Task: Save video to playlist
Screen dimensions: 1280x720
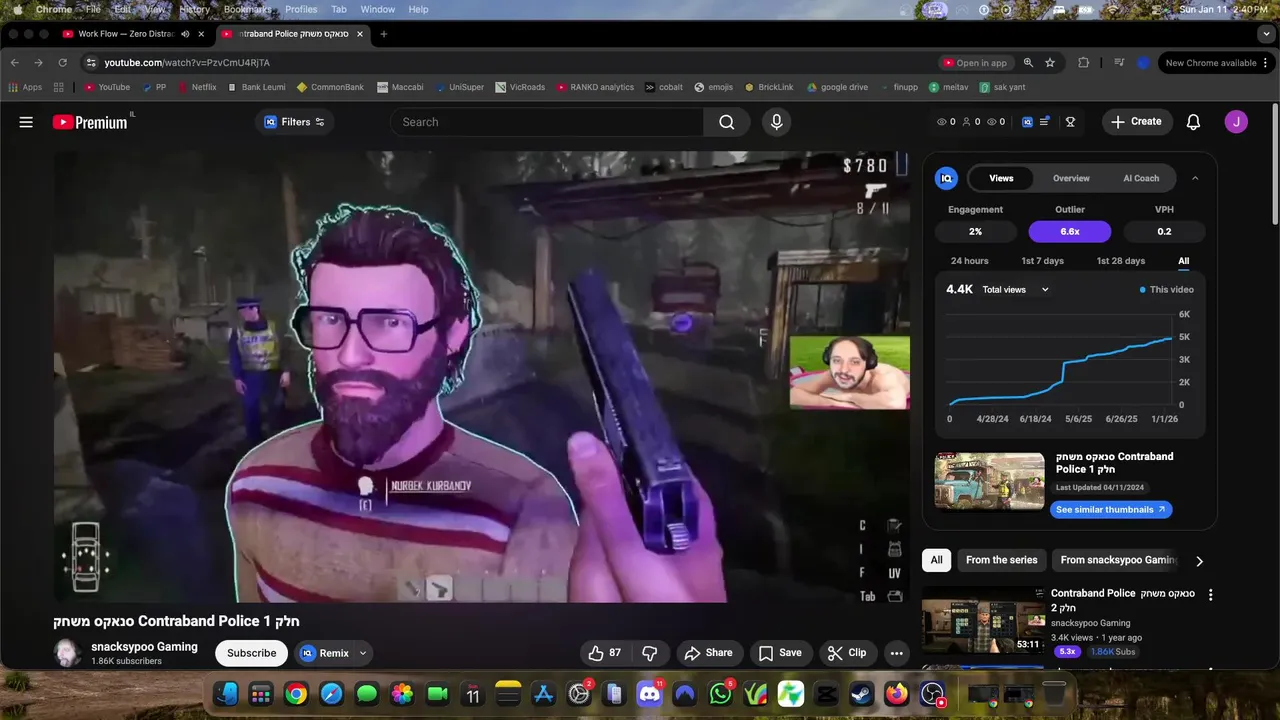Action: pyautogui.click(x=780, y=653)
